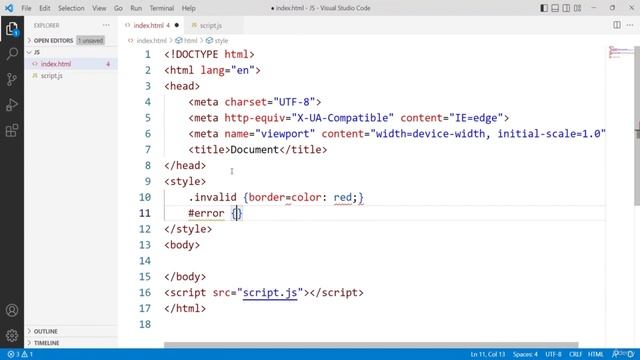Click the script.js link in line 16
This screenshot has width=640, height=360.
click(270, 293)
